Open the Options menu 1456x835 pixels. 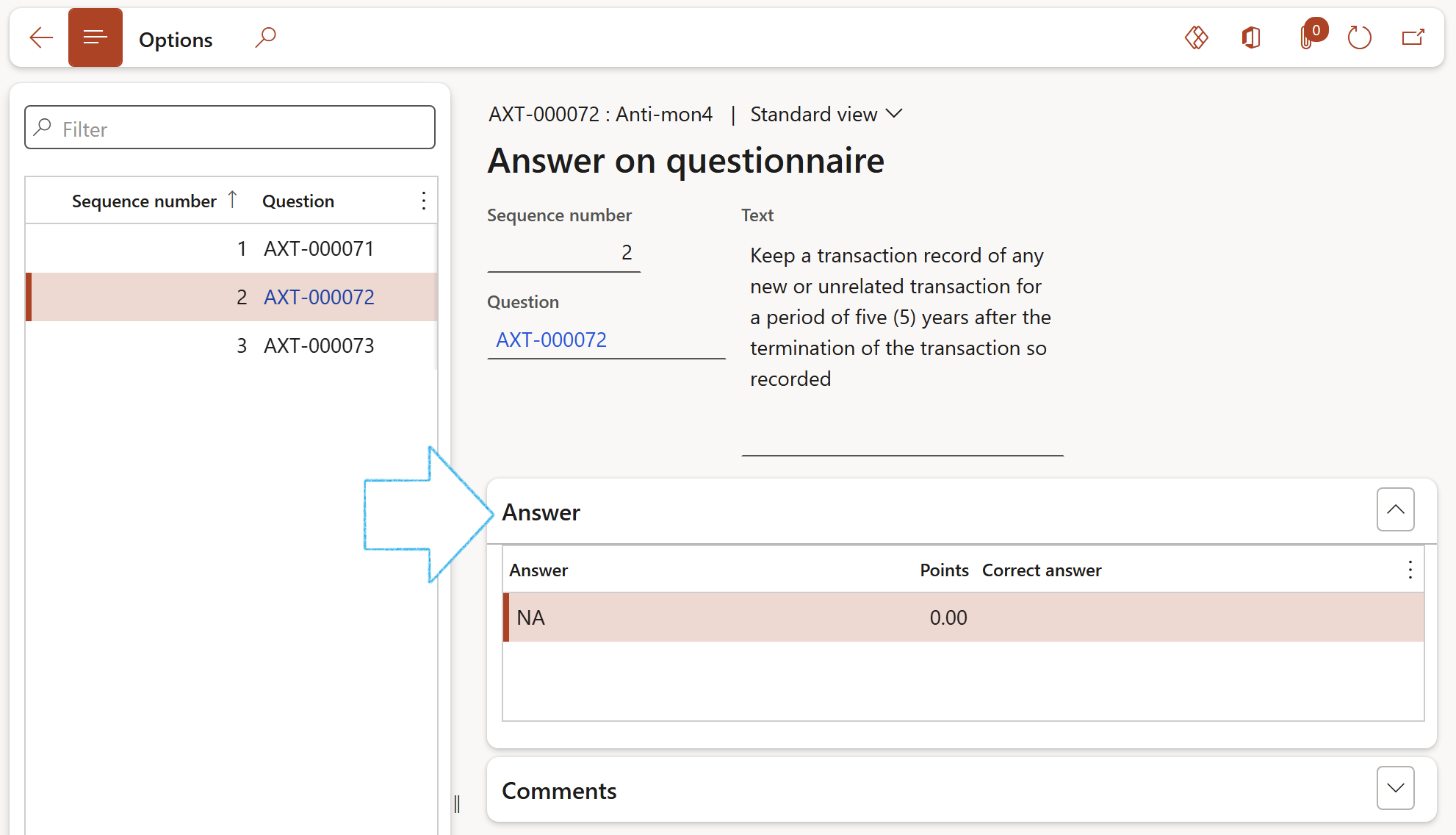[x=176, y=40]
